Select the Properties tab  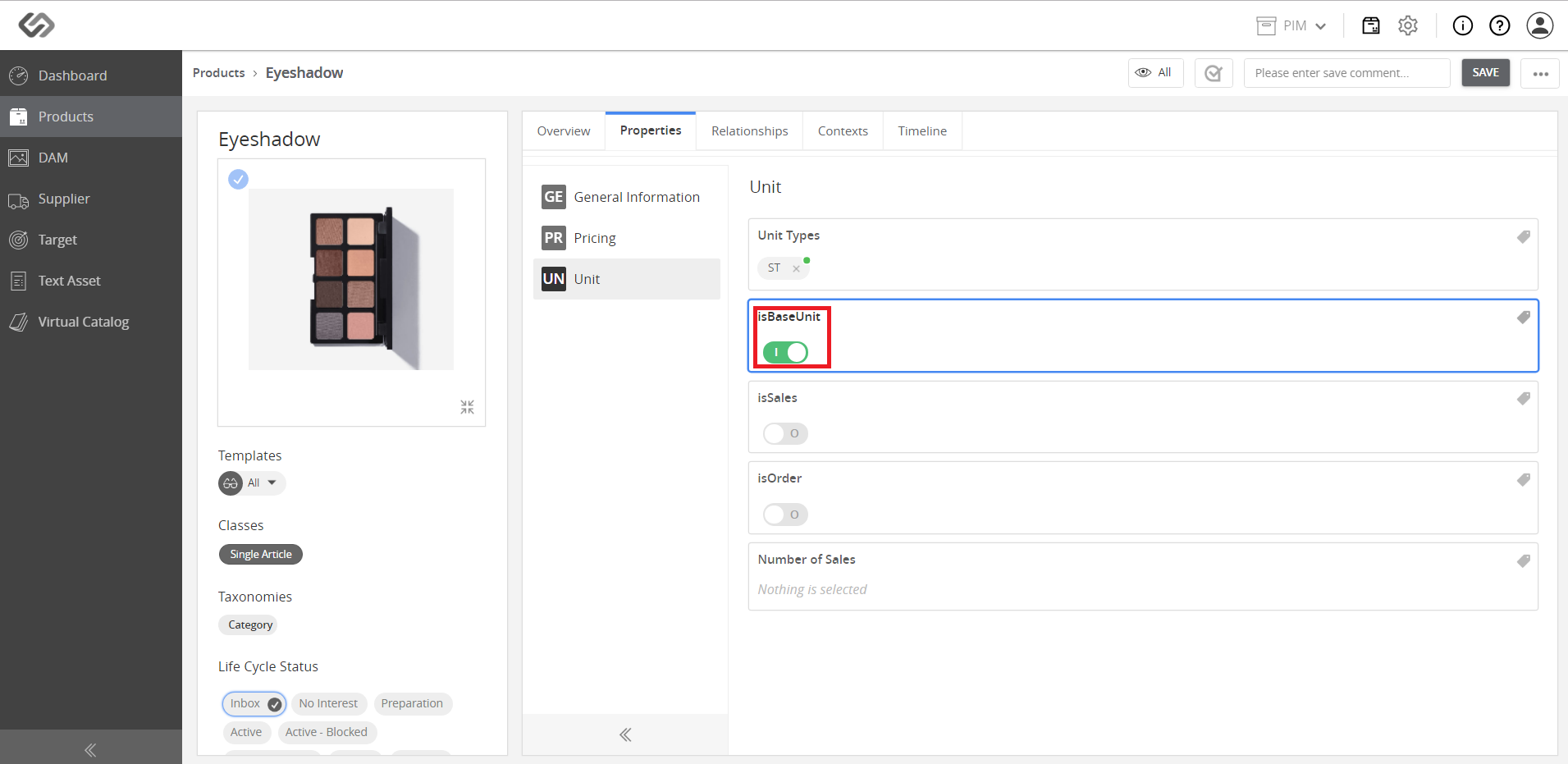pyautogui.click(x=651, y=130)
